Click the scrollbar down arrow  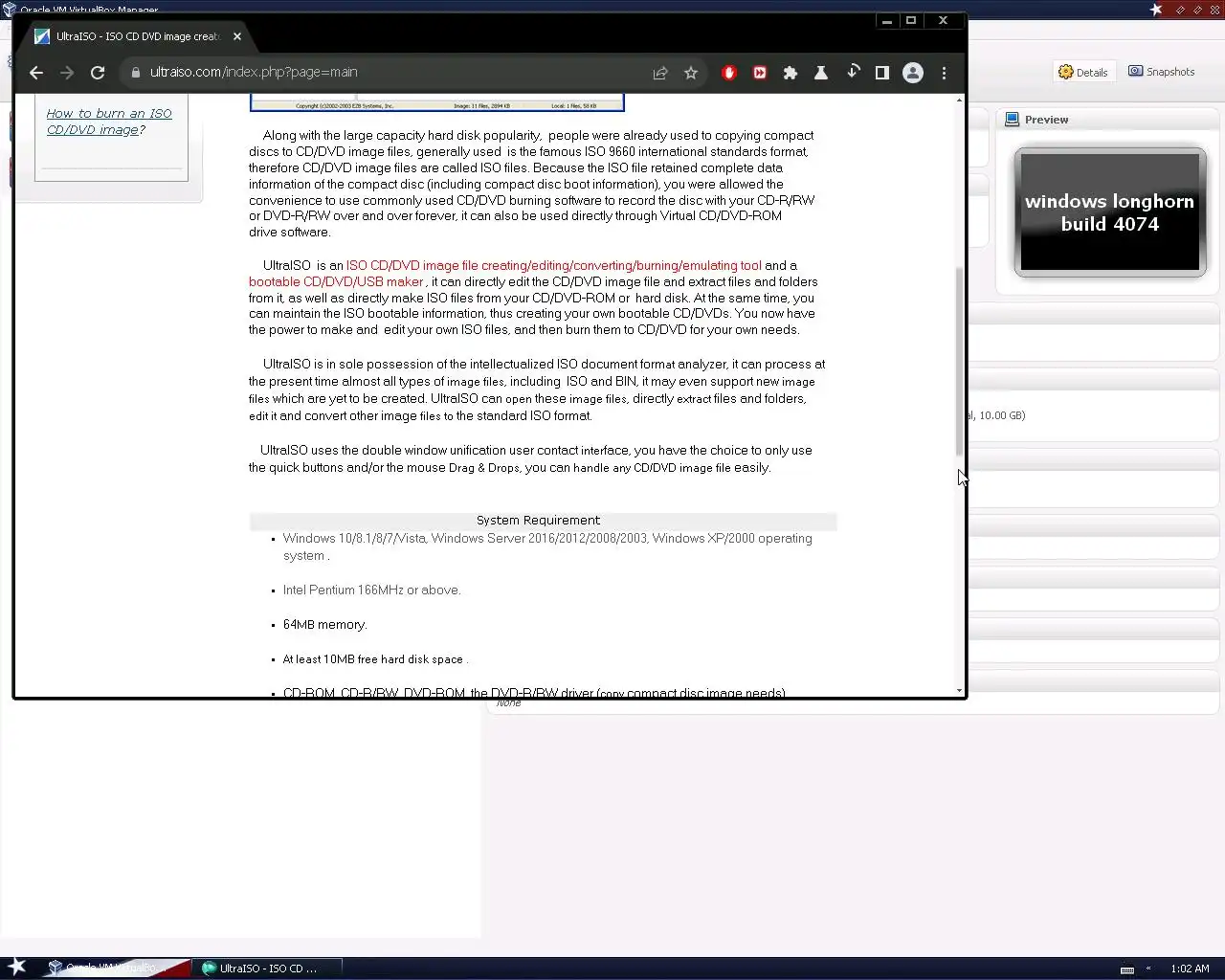959,690
